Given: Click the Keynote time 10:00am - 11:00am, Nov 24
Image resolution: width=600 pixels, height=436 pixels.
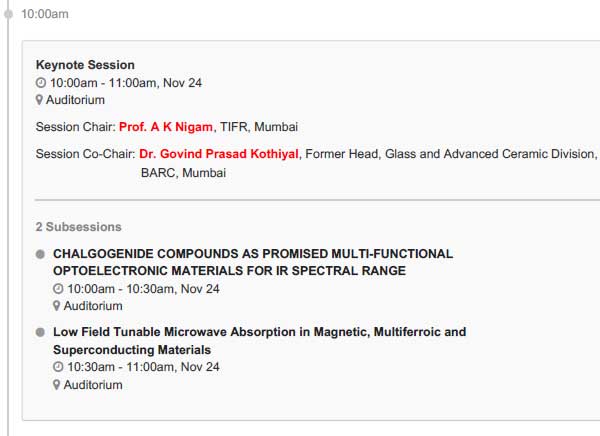Looking at the screenshot, I should pos(126,83).
